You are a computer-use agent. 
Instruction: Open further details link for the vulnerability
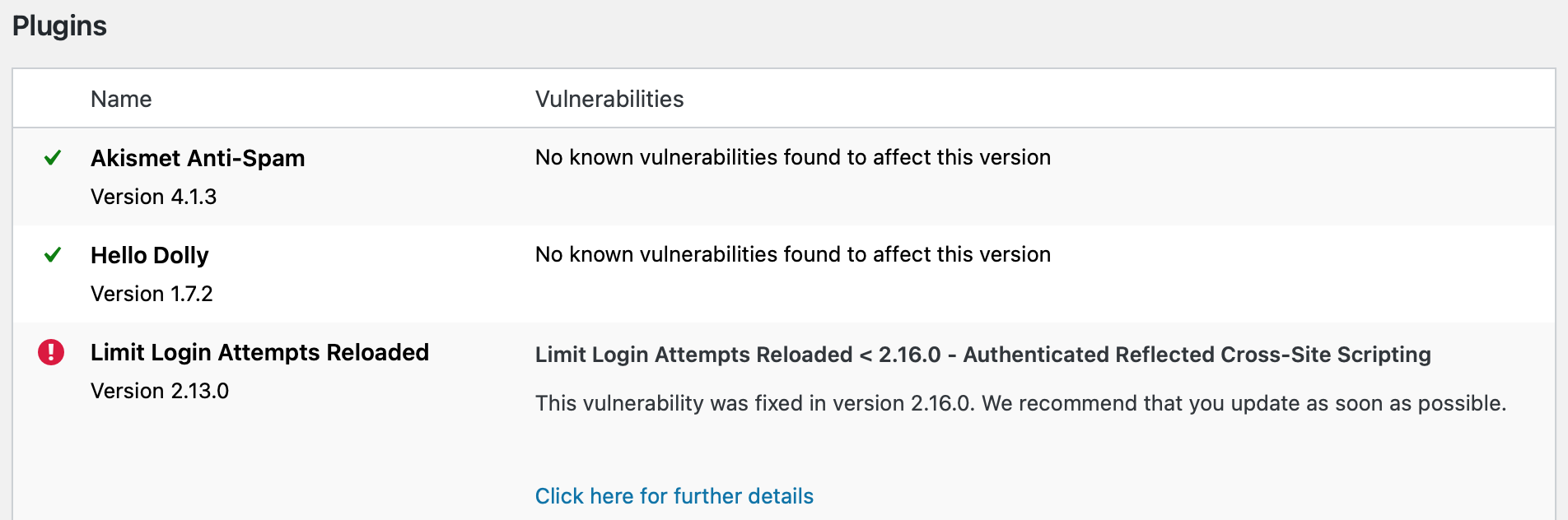tap(674, 496)
